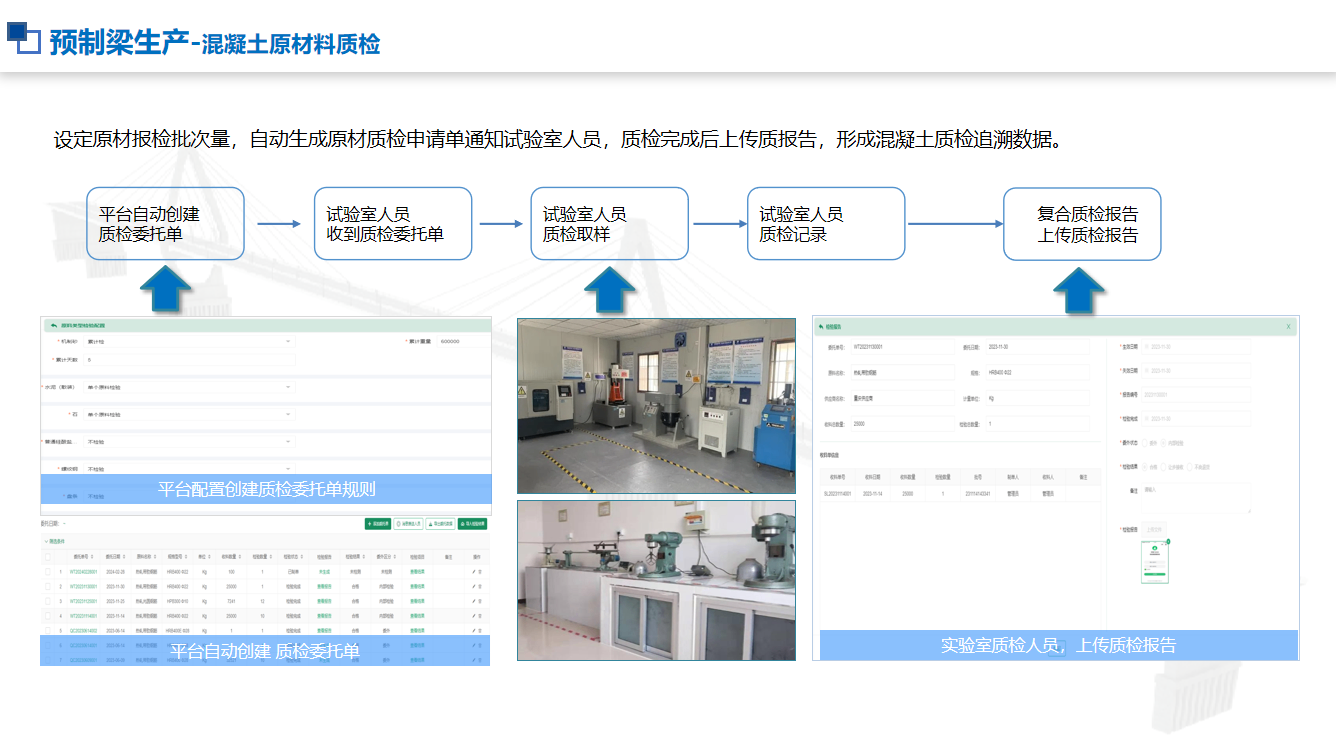
Task: Open entrustment order link QC20230614002
Action: tap(84, 632)
